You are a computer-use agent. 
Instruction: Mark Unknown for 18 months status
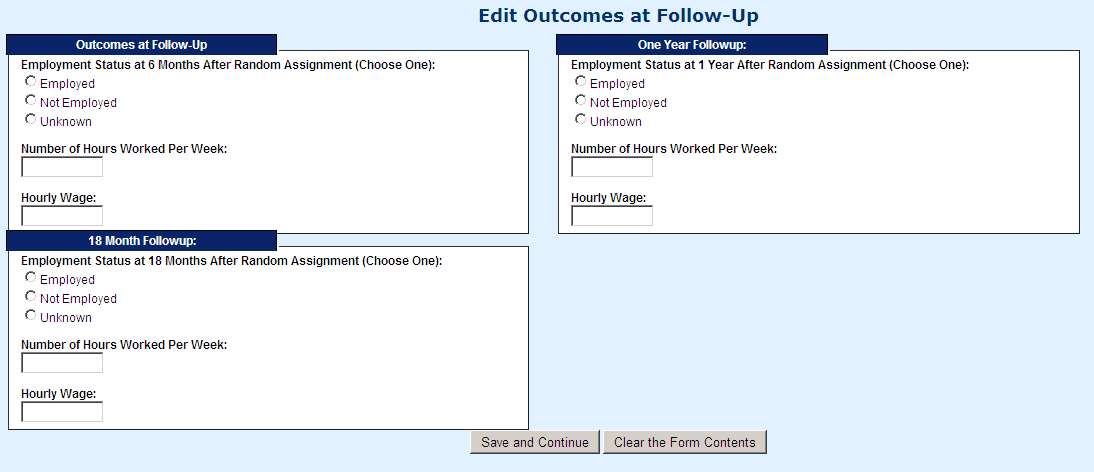(31, 316)
